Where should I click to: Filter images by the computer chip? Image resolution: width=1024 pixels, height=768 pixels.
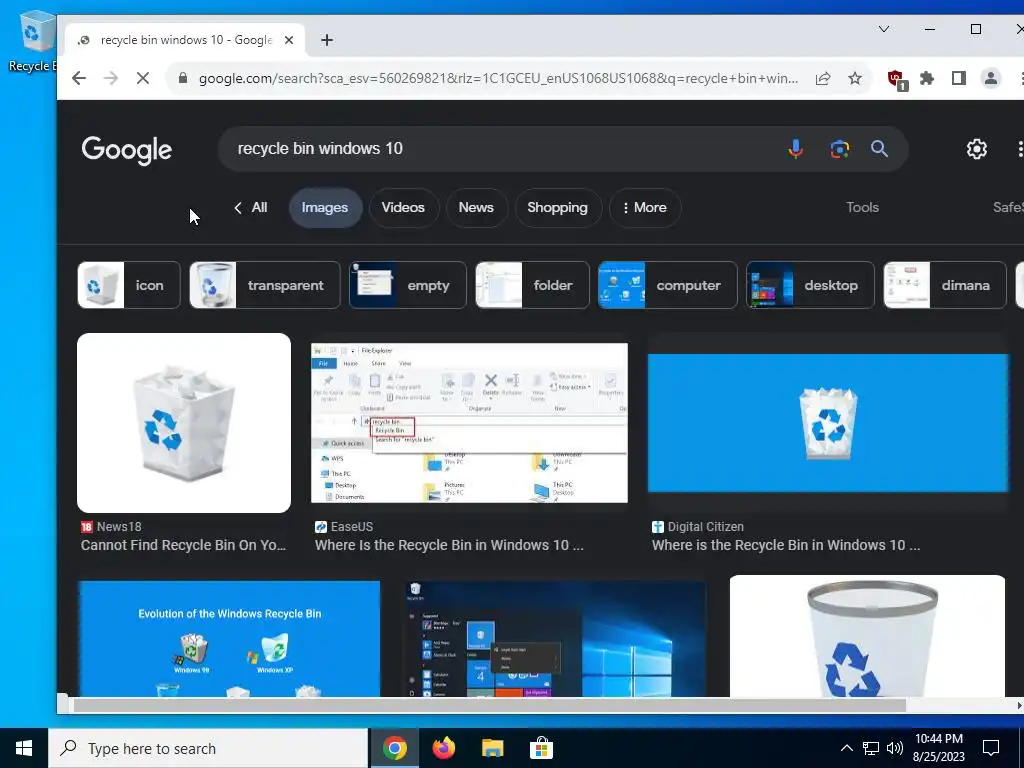click(667, 285)
